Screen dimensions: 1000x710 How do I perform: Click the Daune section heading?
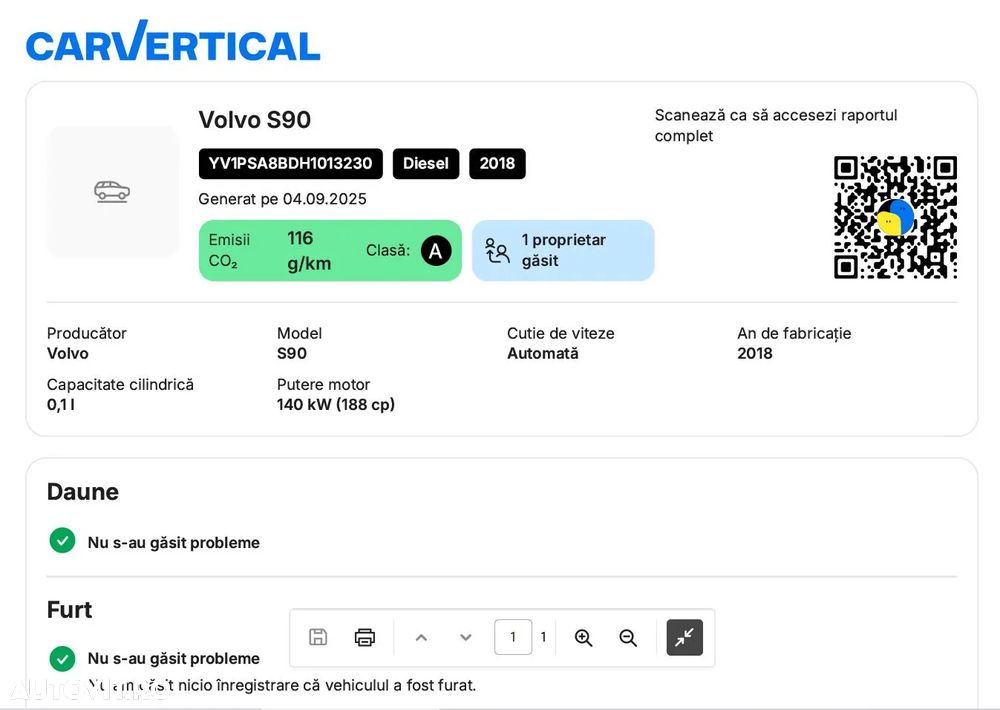(x=83, y=492)
